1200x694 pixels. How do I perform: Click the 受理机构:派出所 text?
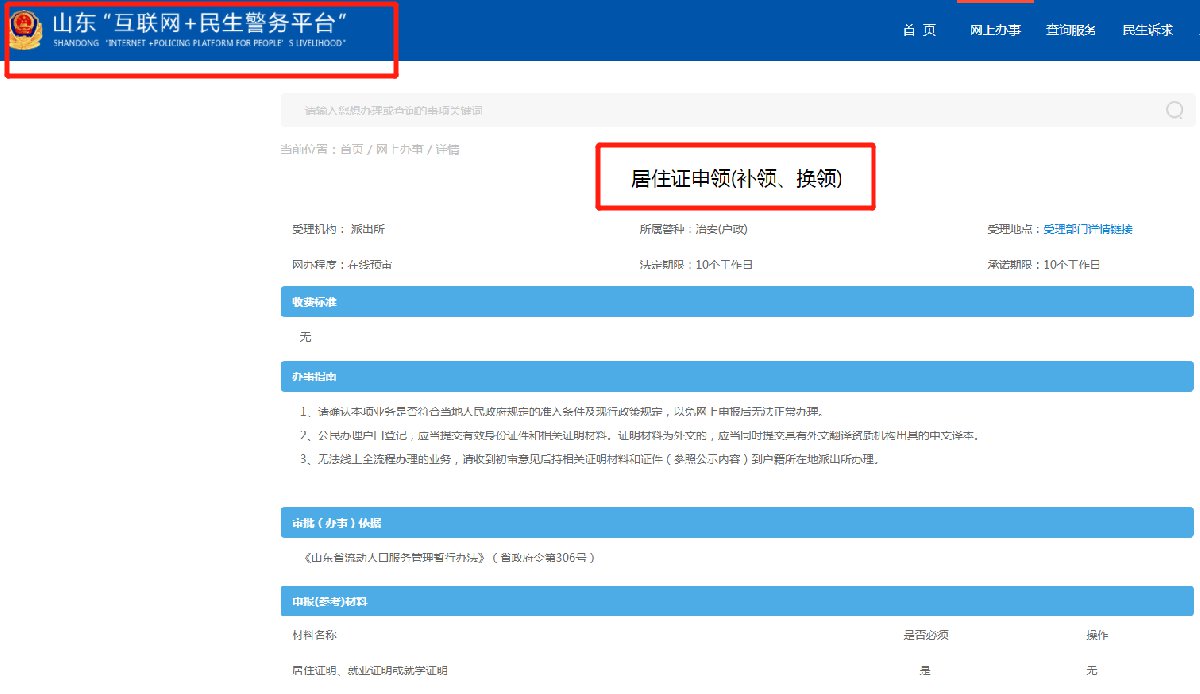[338, 229]
